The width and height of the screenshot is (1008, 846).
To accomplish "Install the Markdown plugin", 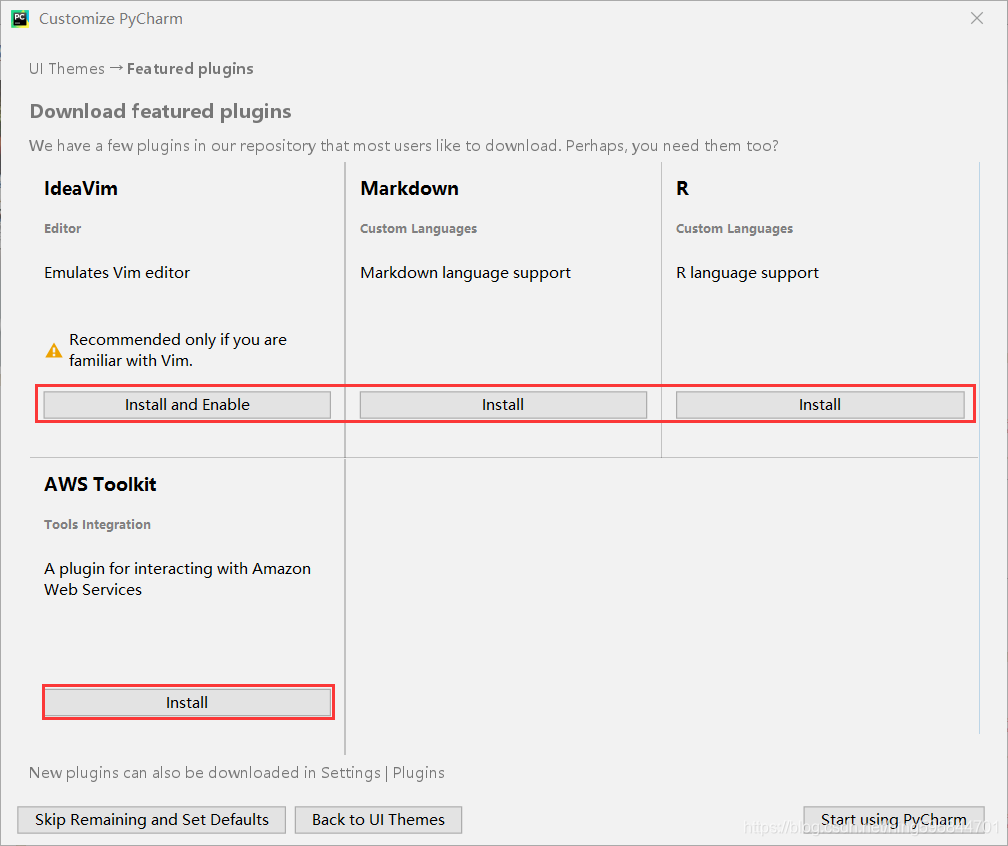I will tap(503, 405).
